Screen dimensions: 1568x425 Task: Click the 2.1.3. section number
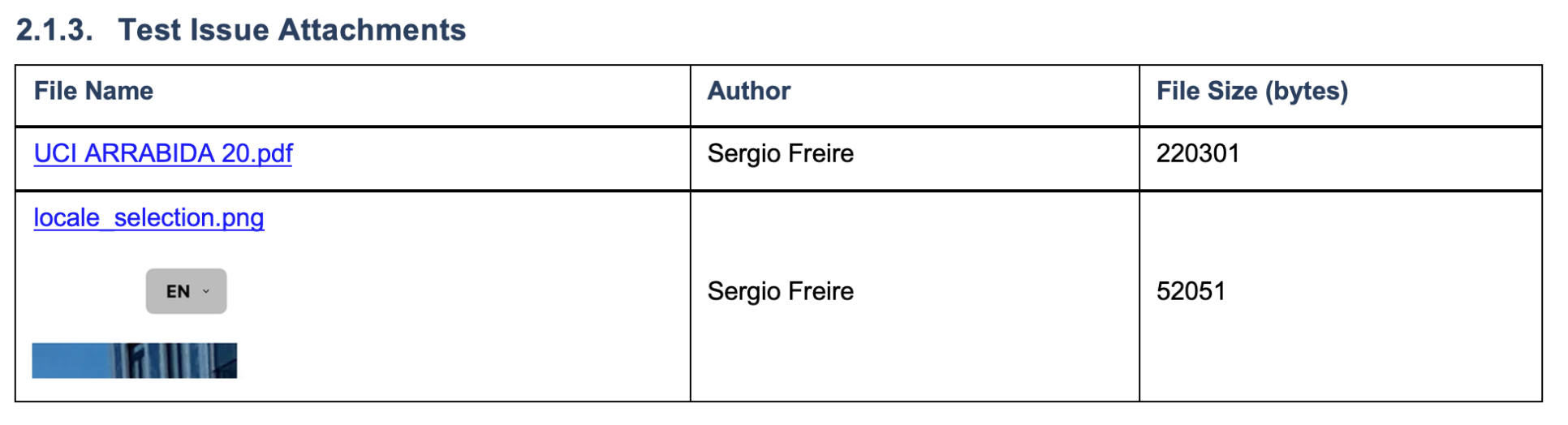click(54, 30)
